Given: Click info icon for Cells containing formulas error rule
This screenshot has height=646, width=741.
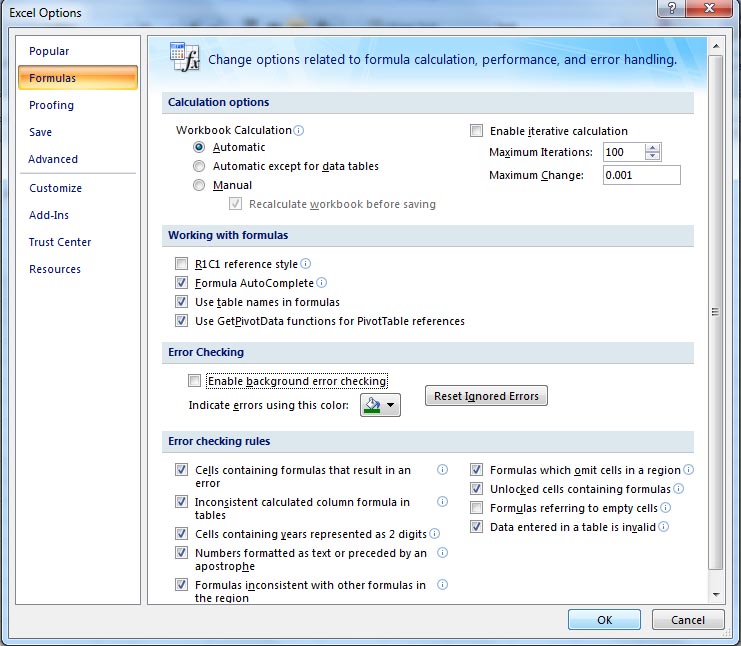Looking at the screenshot, I should 442,469.
